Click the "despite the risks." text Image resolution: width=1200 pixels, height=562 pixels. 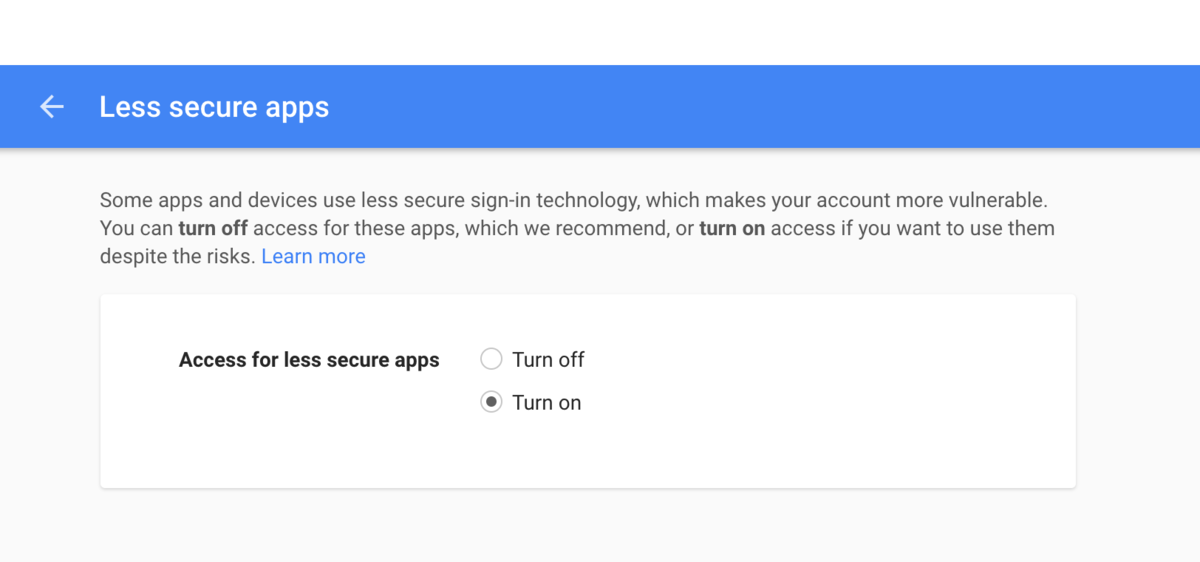coord(178,257)
